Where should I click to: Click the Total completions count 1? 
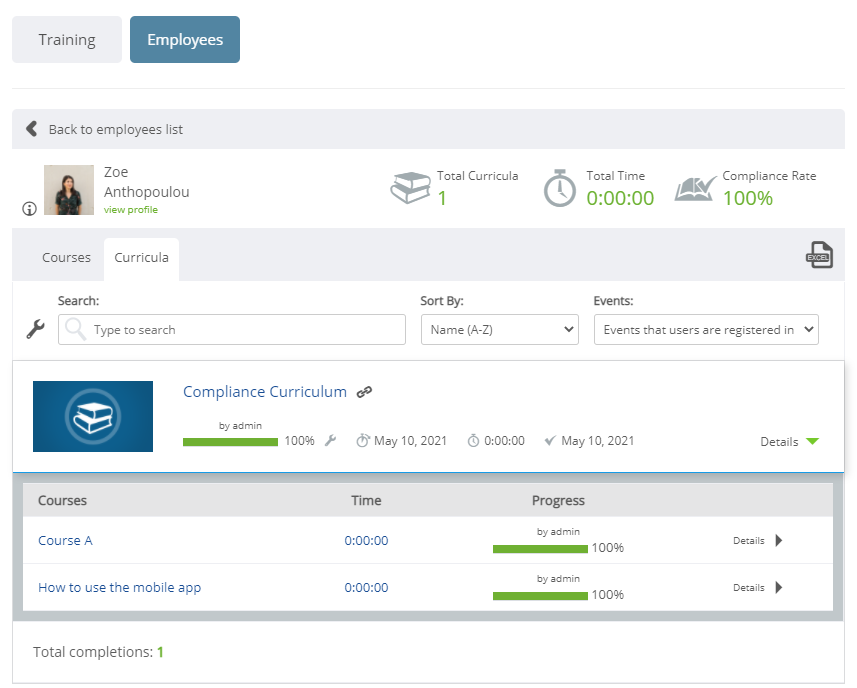(x=160, y=652)
